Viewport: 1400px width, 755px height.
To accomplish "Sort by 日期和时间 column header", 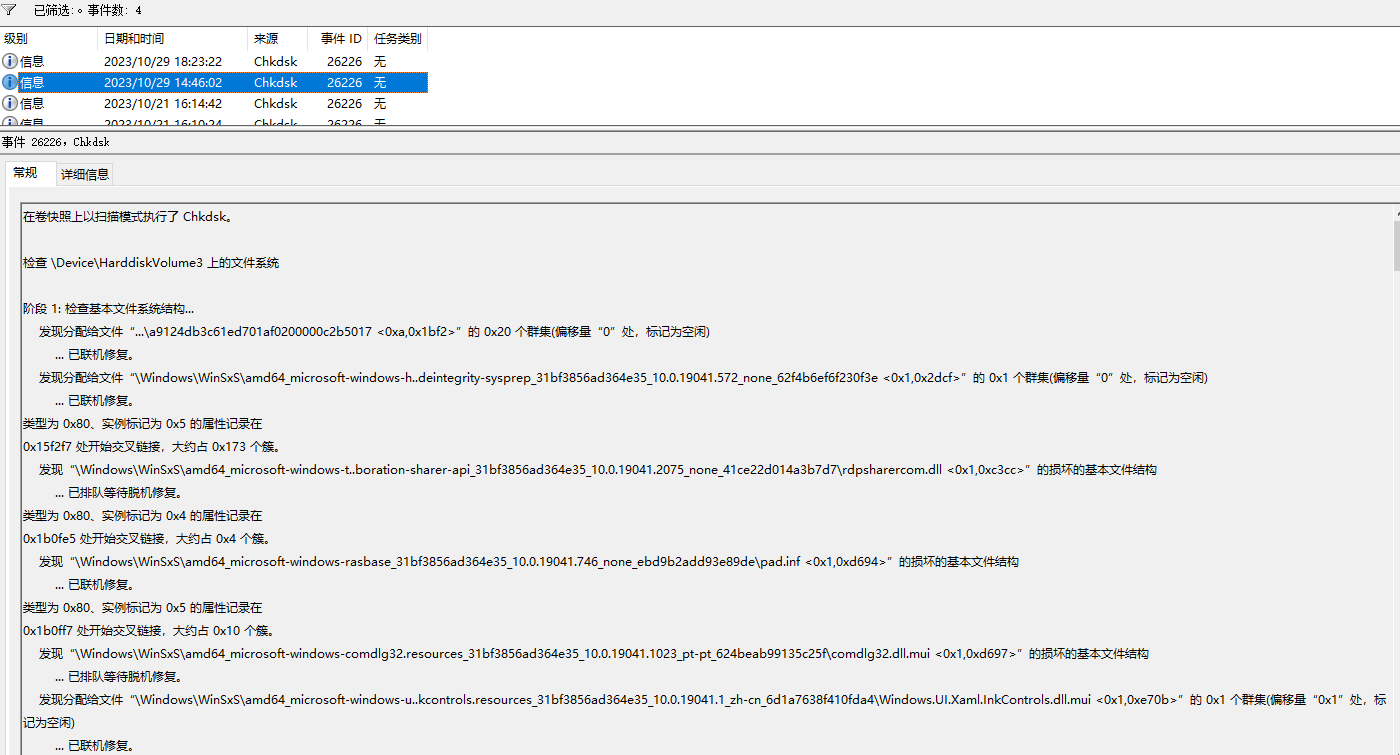I will 134,39.
